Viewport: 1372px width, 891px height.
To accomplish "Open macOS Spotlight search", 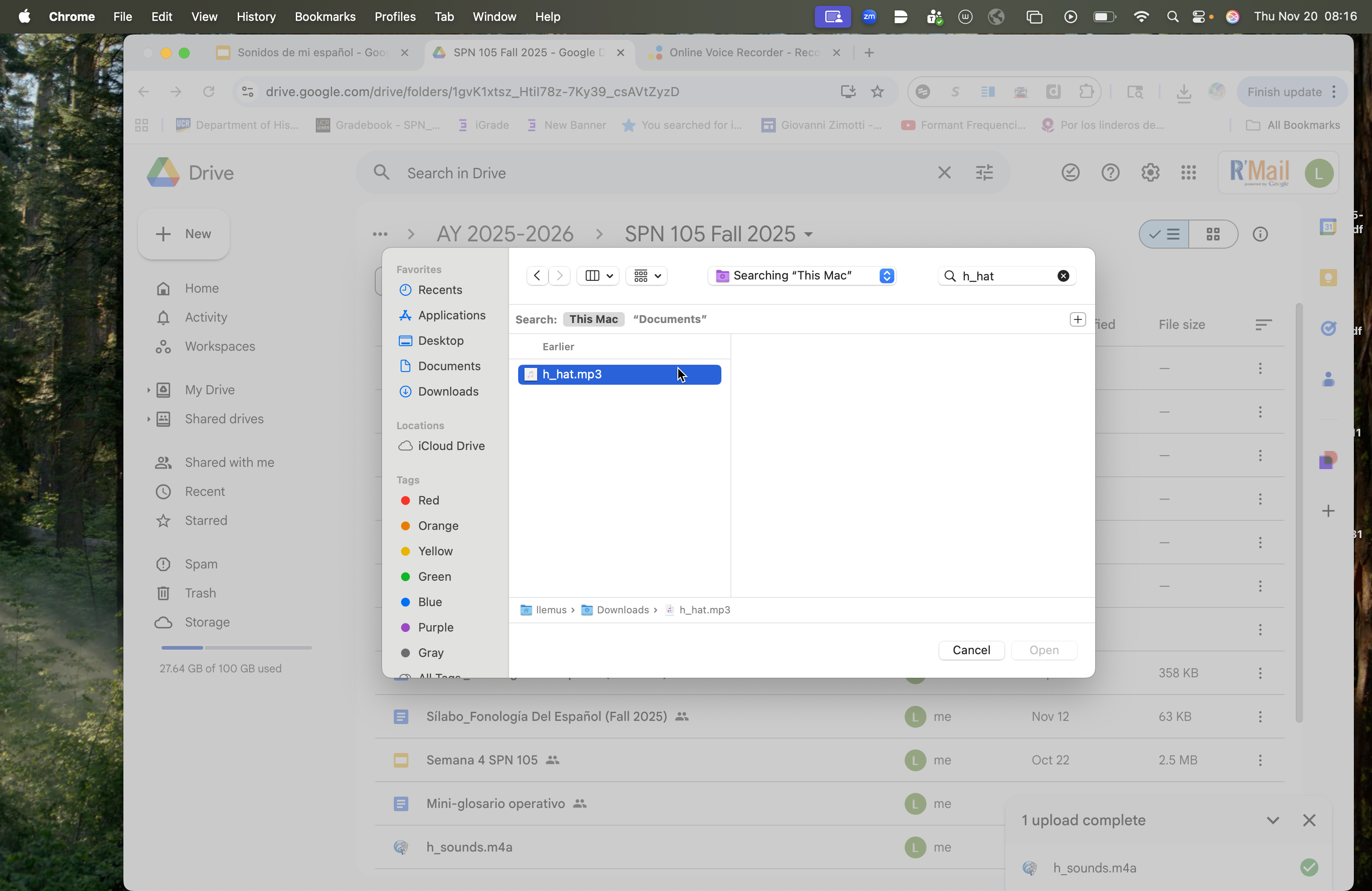I will [x=1172, y=17].
